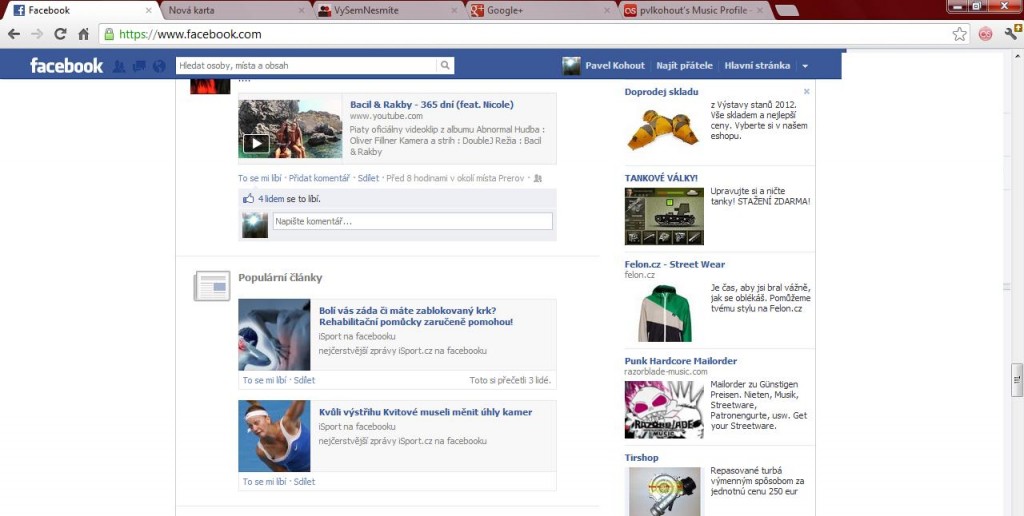Click the tennis player article thumbnail
The height and width of the screenshot is (516, 1024).
click(274, 436)
